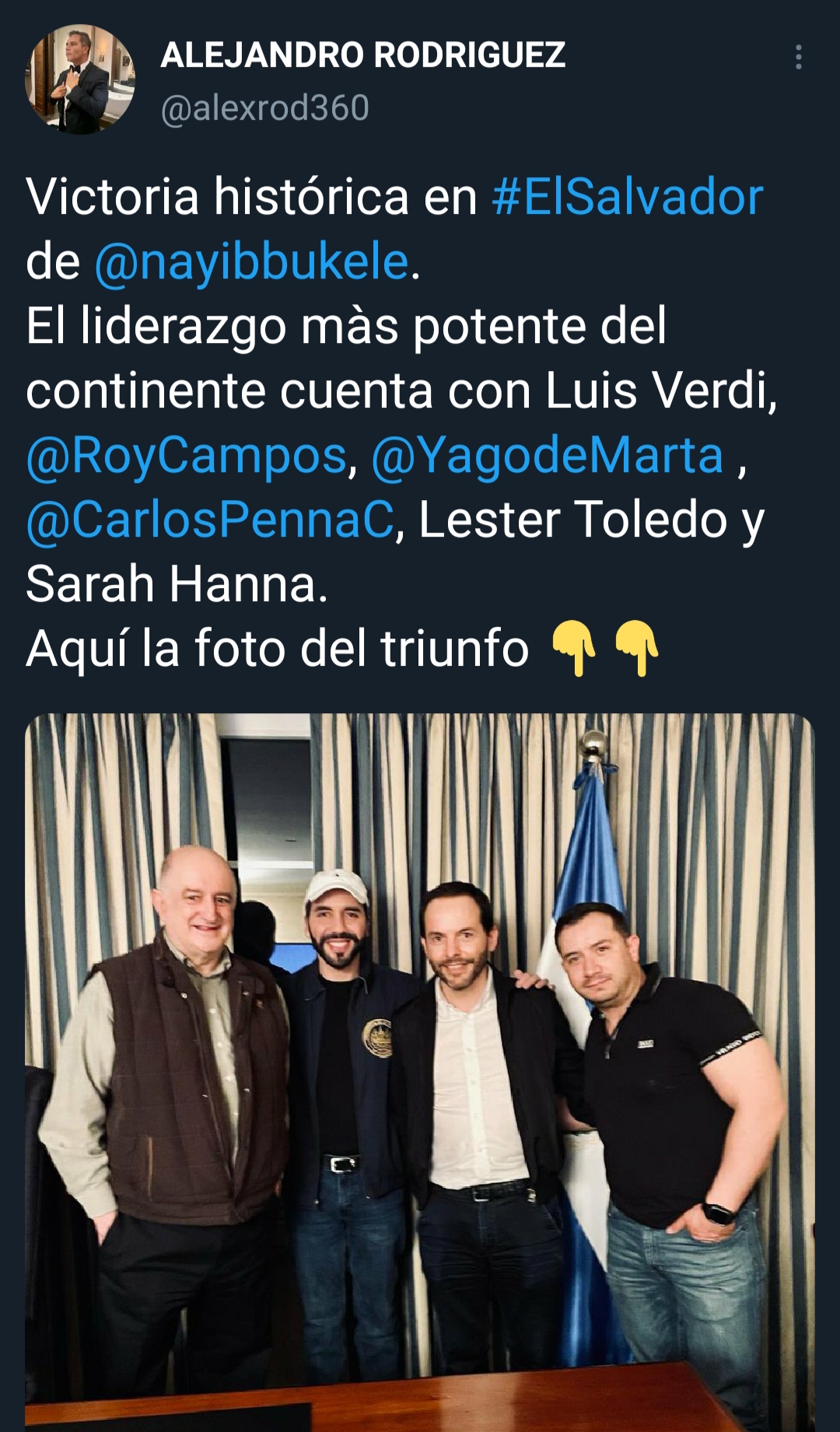This screenshot has height=1432, width=840.
Task: Open the #ElSalvador hashtag
Action: pyautogui.click(x=628, y=196)
